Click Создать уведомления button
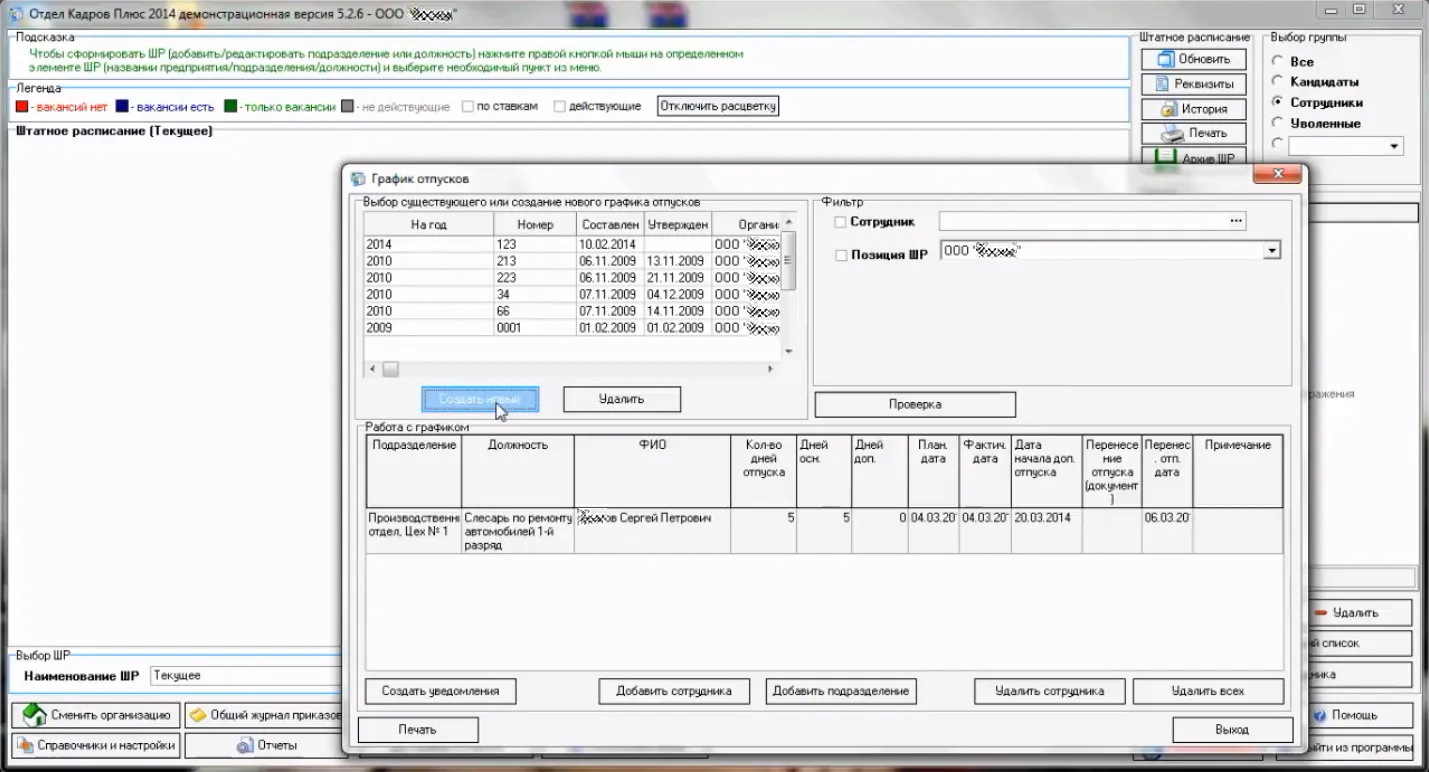1429x772 pixels. click(440, 691)
